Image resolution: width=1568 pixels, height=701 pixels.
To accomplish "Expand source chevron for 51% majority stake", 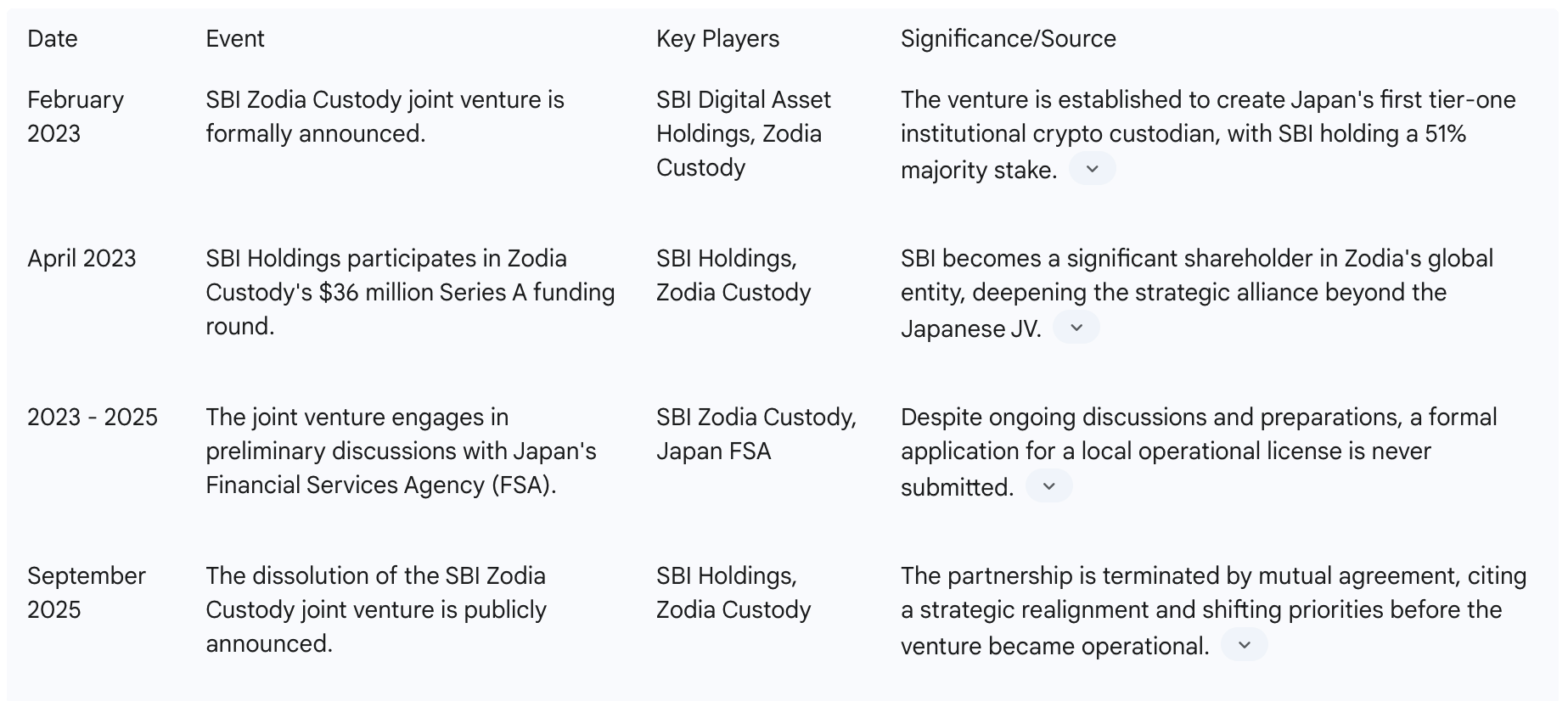I will 1092,169.
